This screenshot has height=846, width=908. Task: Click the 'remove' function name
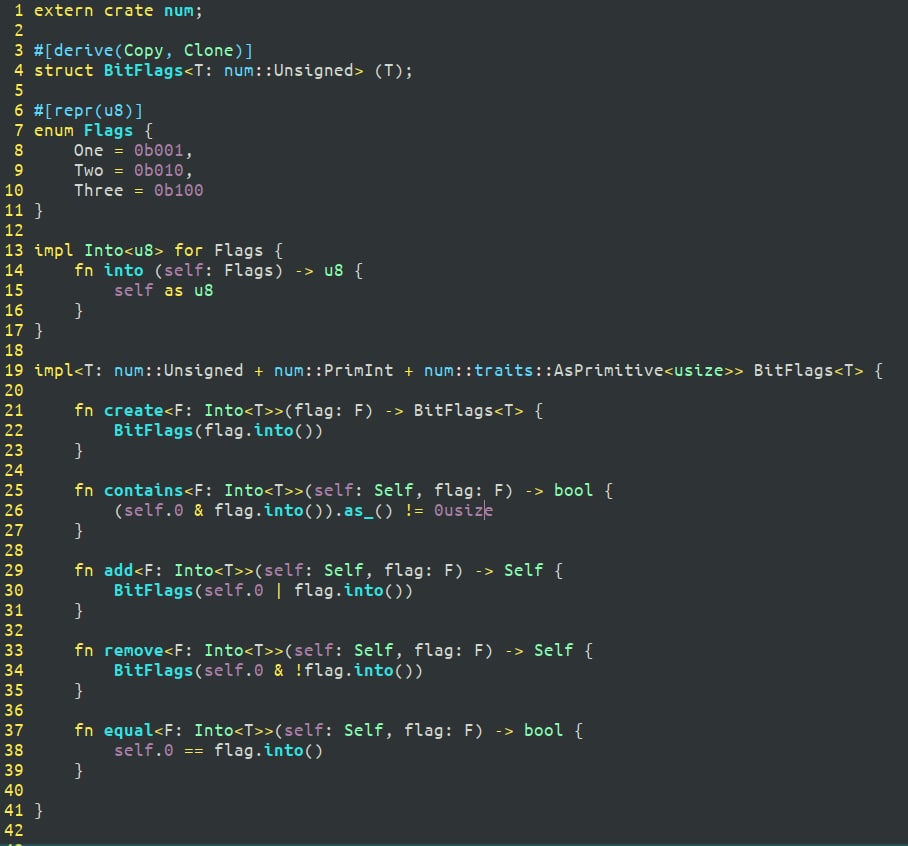(133, 651)
